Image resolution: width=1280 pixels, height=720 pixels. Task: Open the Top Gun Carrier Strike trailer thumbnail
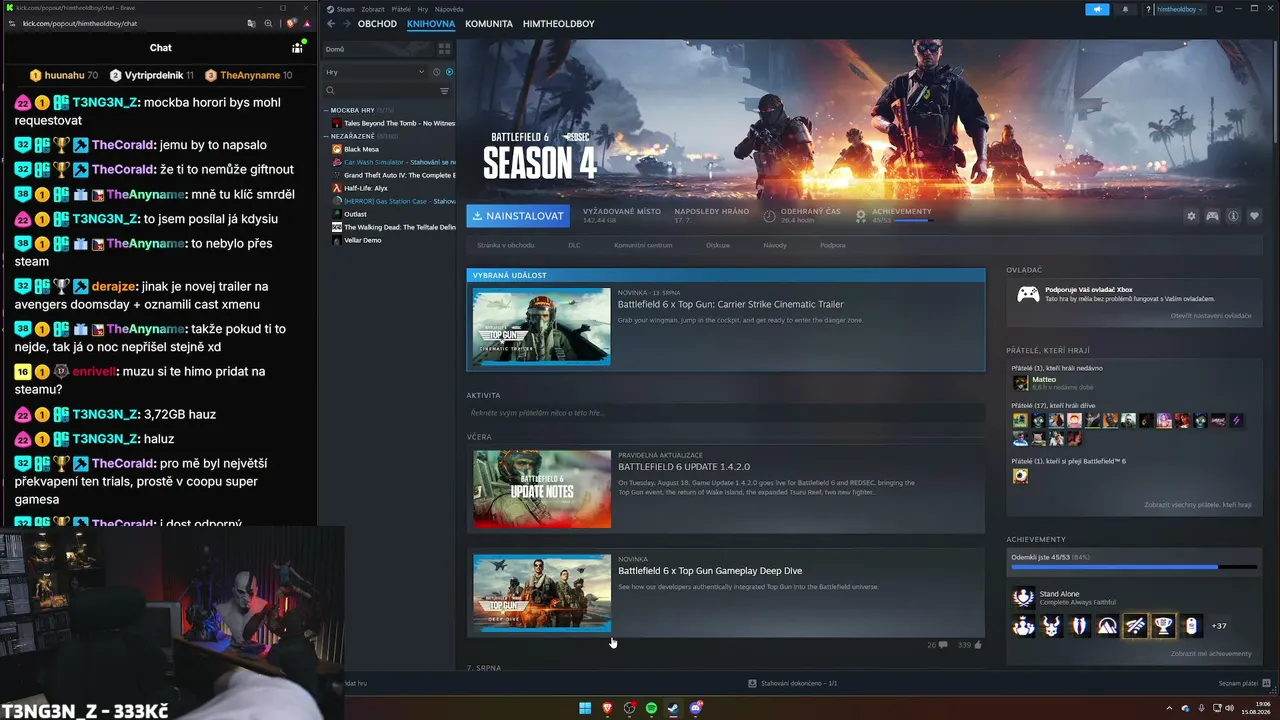pyautogui.click(x=542, y=326)
